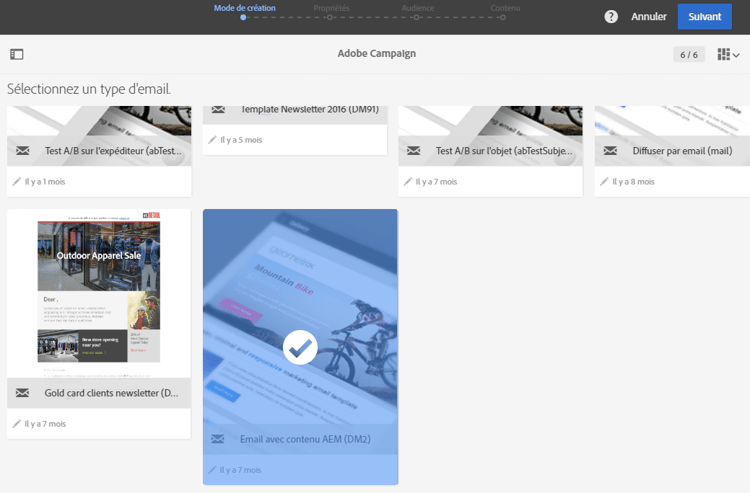Click pencil icon on Email avec contenu AEM card

click(x=212, y=470)
